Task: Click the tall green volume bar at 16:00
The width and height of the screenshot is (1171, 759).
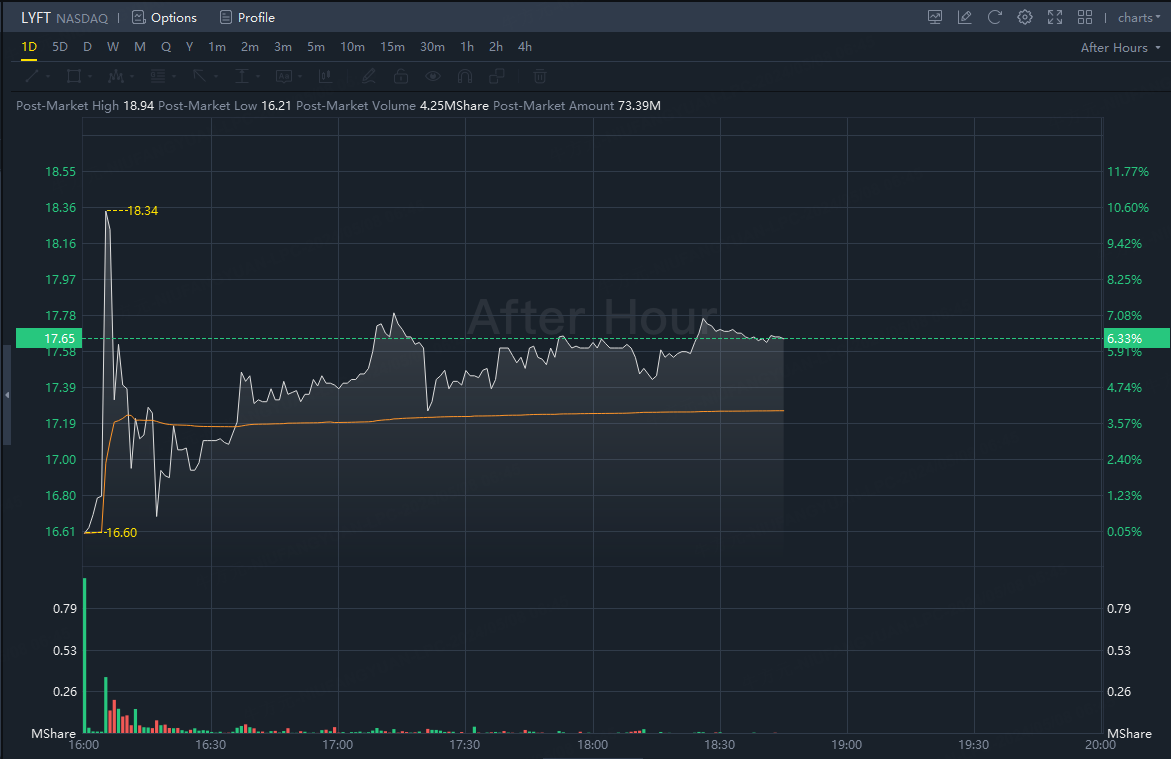Action: [84, 655]
